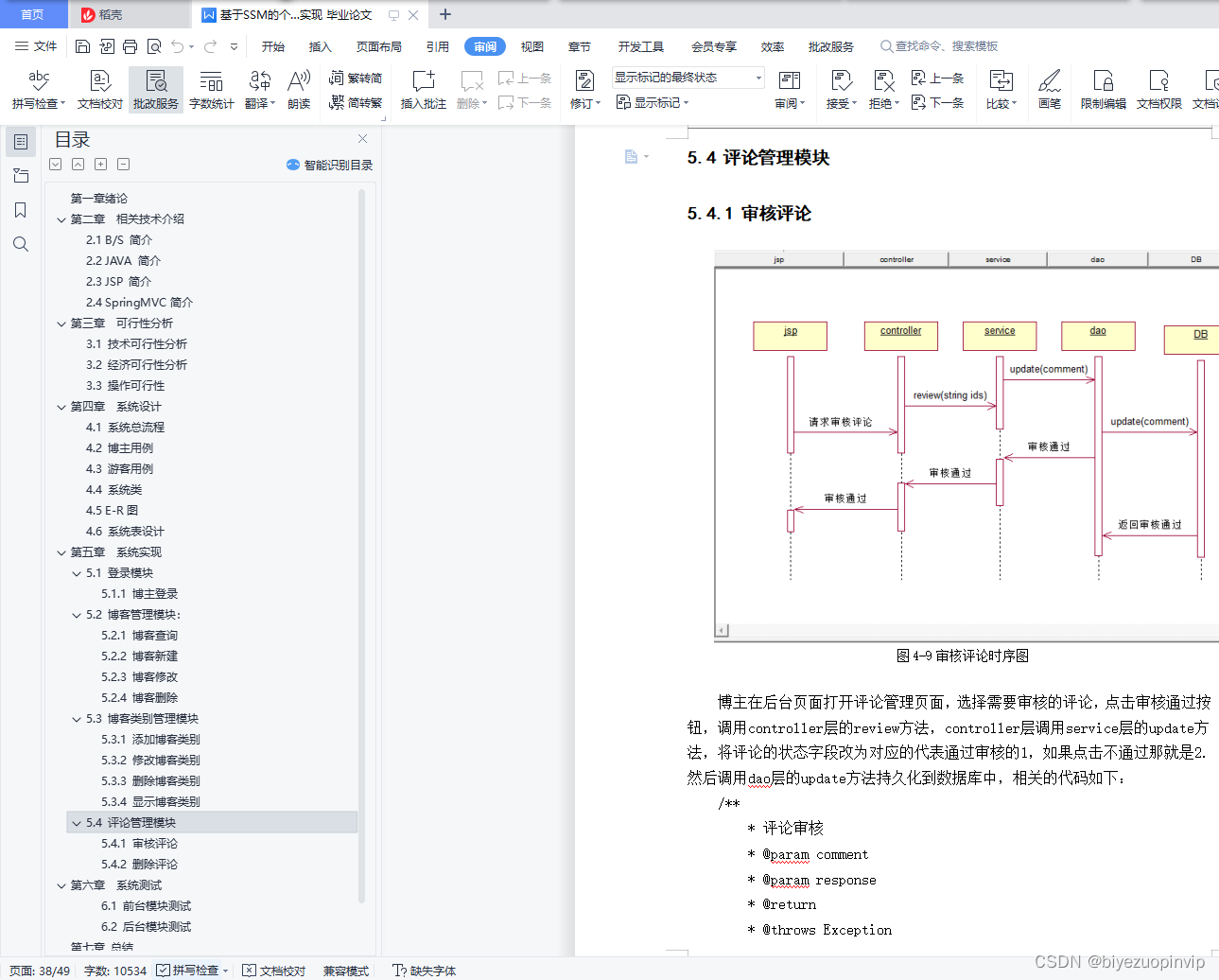Click 智能识别目录 link
This screenshot has height=980, width=1219.
tap(330, 165)
